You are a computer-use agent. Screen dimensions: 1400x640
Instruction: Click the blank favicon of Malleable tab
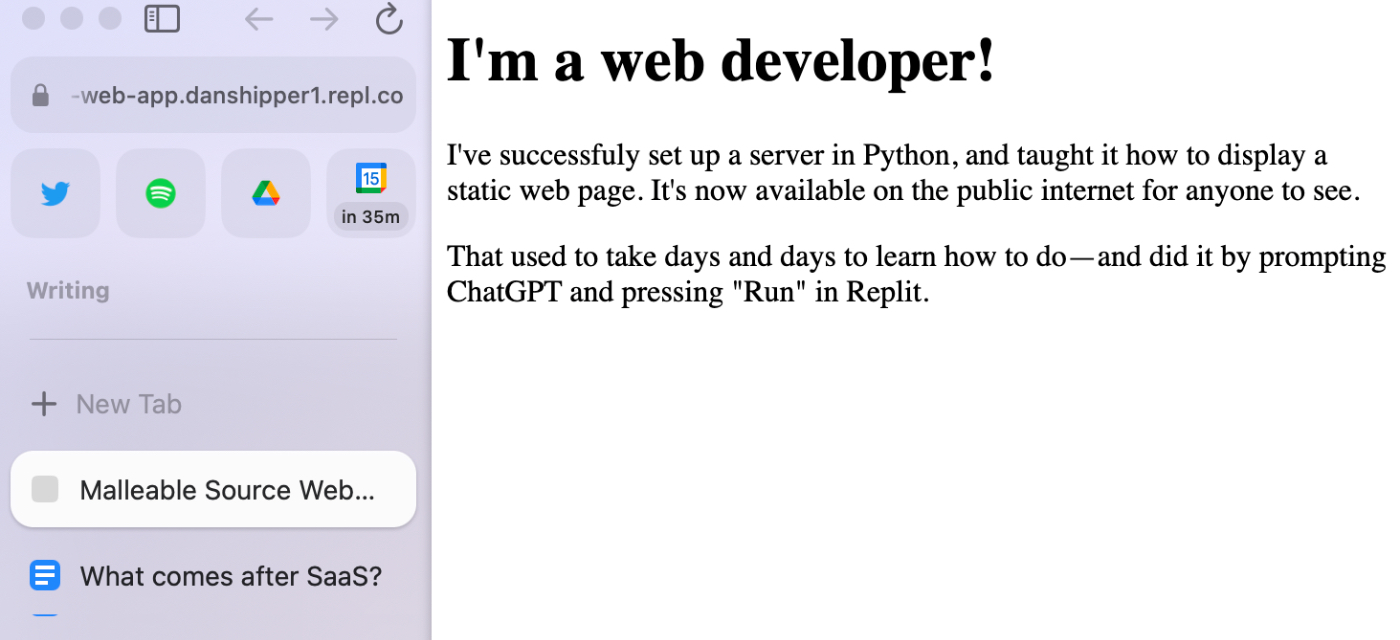point(45,489)
